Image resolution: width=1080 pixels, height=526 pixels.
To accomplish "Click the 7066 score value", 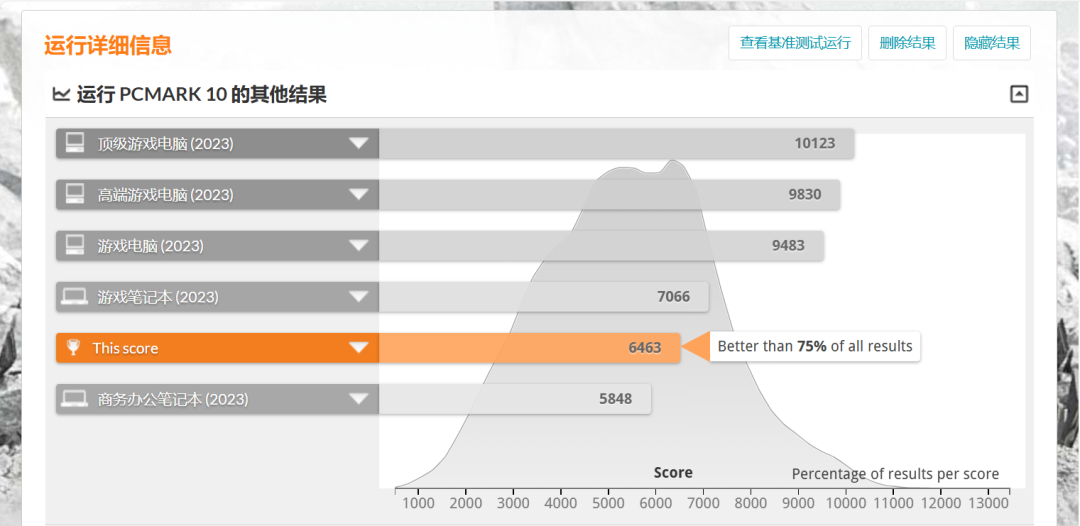I will pos(673,297).
